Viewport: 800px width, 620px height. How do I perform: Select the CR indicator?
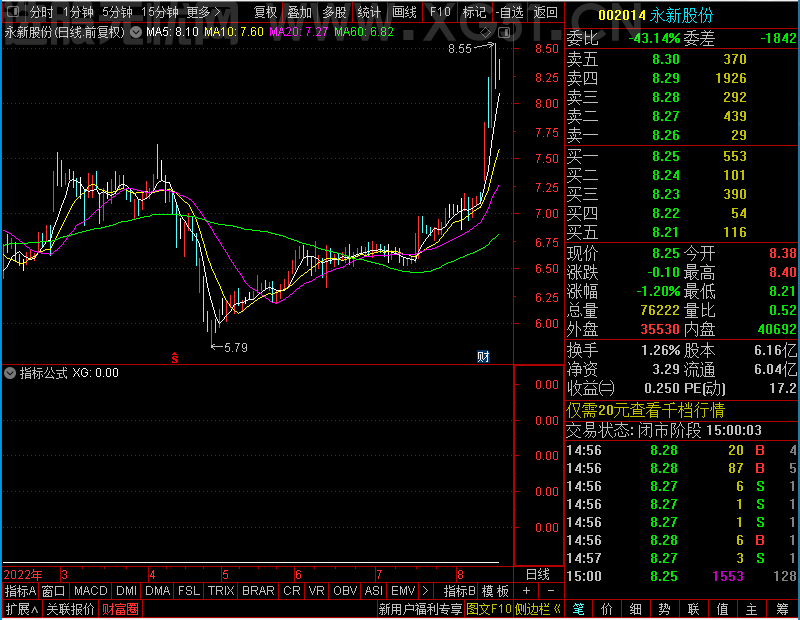tap(291, 591)
